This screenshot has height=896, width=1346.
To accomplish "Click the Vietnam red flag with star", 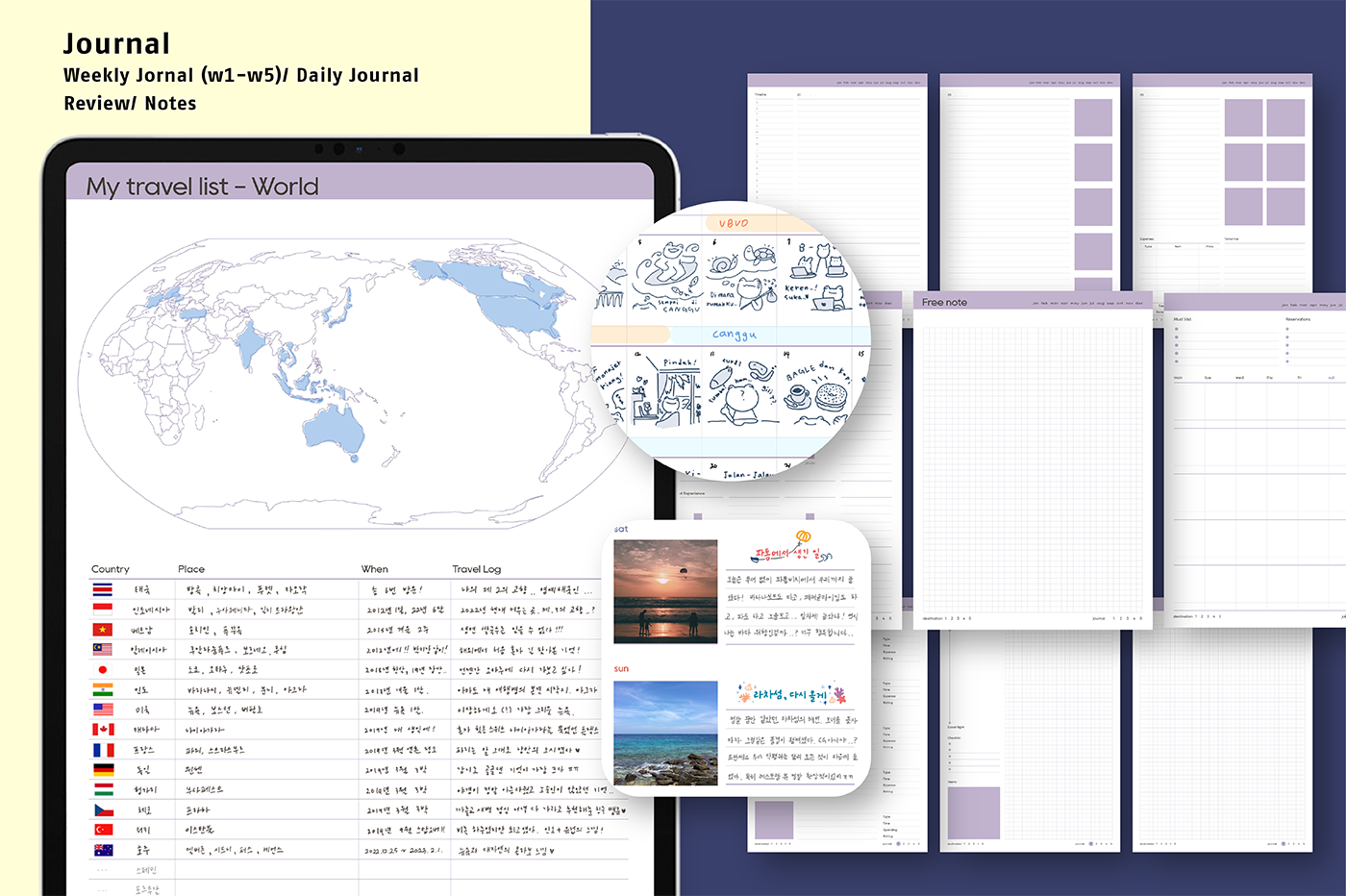I will [102, 630].
